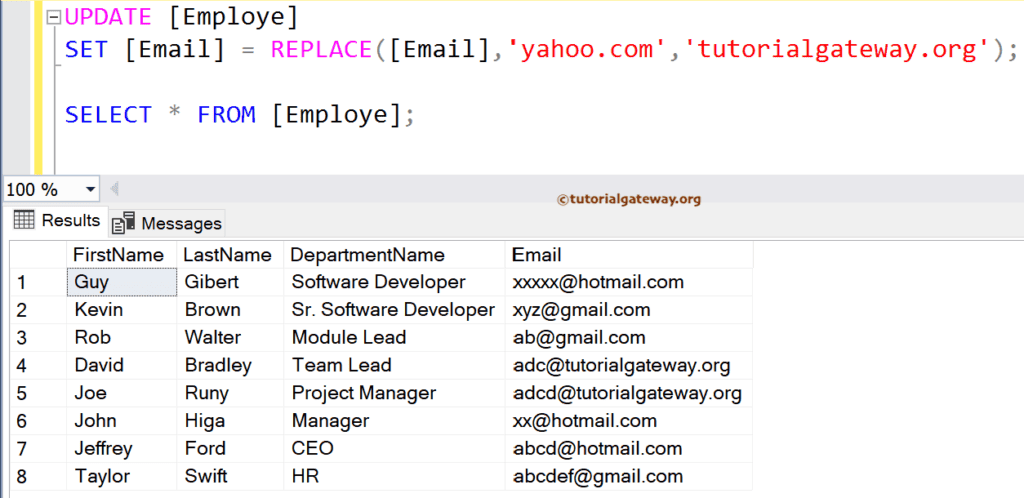Click the xyz@gmail.com email cell
Screen dimensions: 1024x498
(629, 310)
